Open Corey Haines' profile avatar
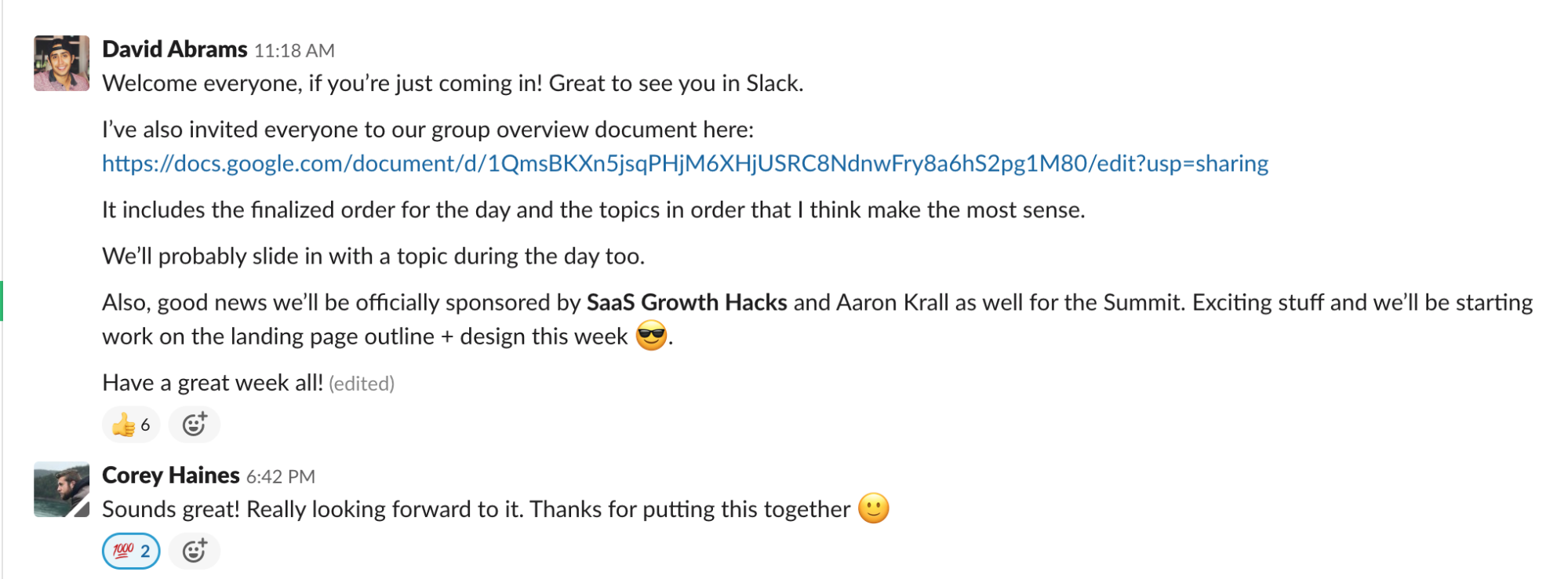The image size is (1568, 579). pyautogui.click(x=61, y=490)
